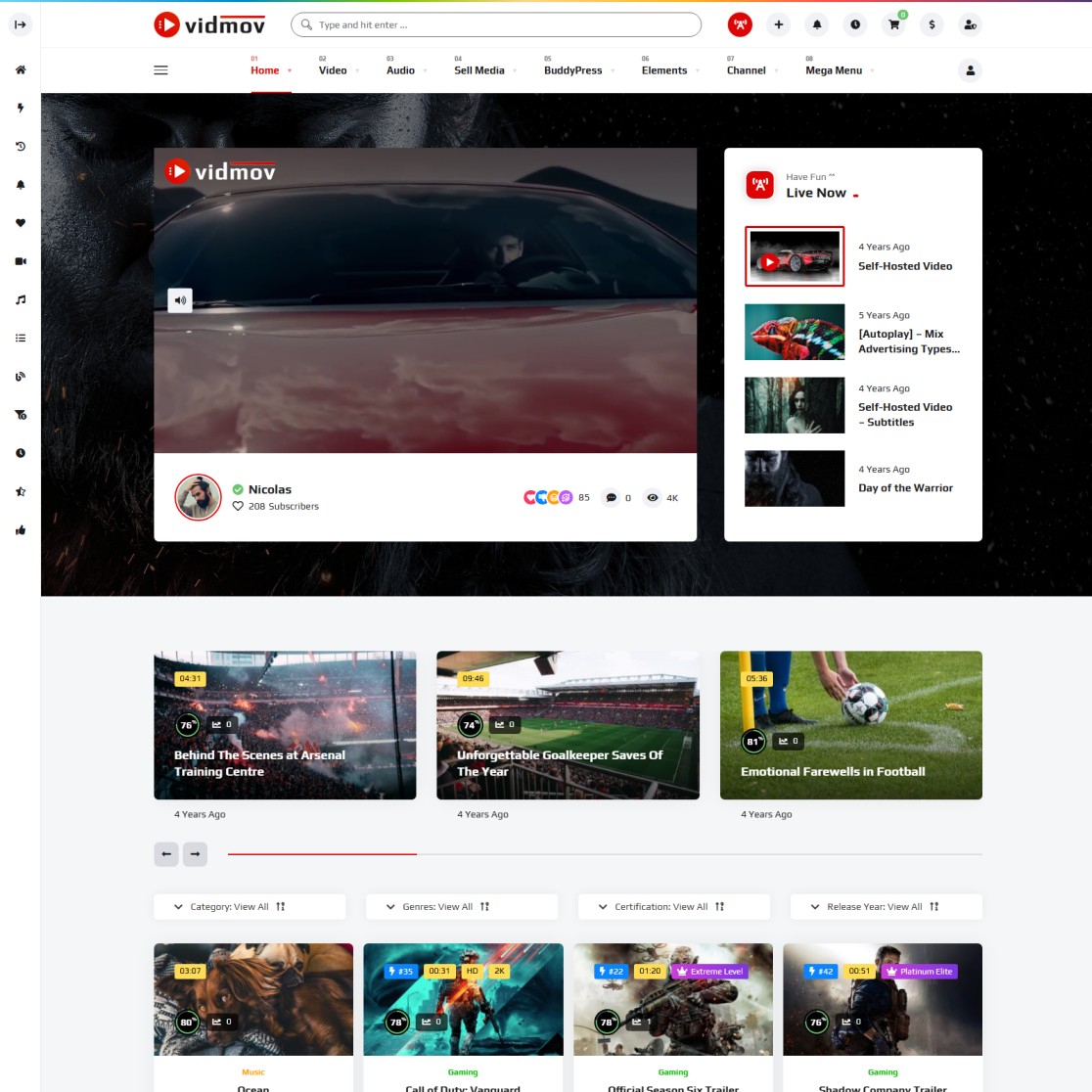This screenshot has width=1092, height=1092.
Task: Toggle the video player sound button
Action: (180, 300)
